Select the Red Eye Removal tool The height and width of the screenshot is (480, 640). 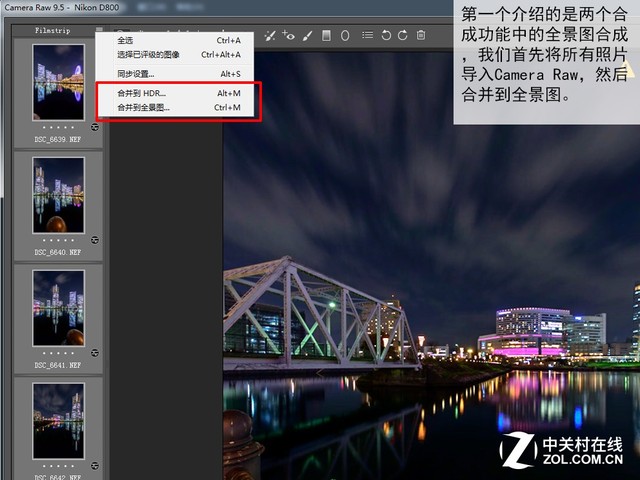click(x=288, y=35)
